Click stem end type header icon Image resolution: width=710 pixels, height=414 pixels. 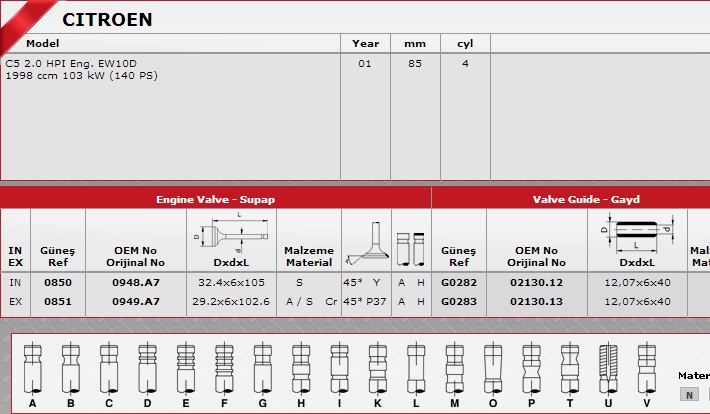pyautogui.click(x=410, y=245)
